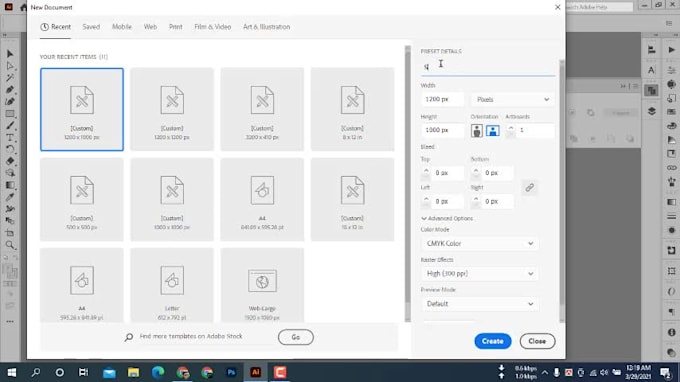Select the Custom 8 x 12 in preset
Image resolution: width=680 pixels, height=382 pixels.
point(352,109)
